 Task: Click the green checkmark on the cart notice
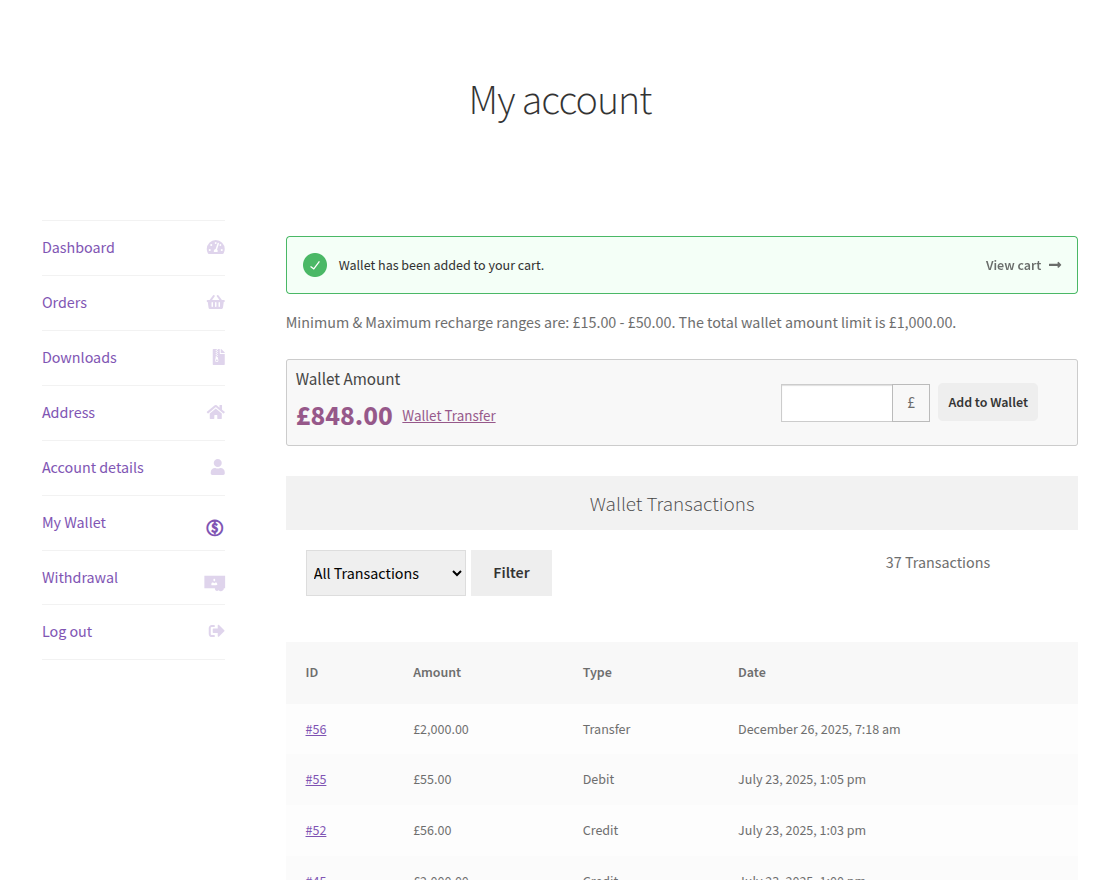315,265
